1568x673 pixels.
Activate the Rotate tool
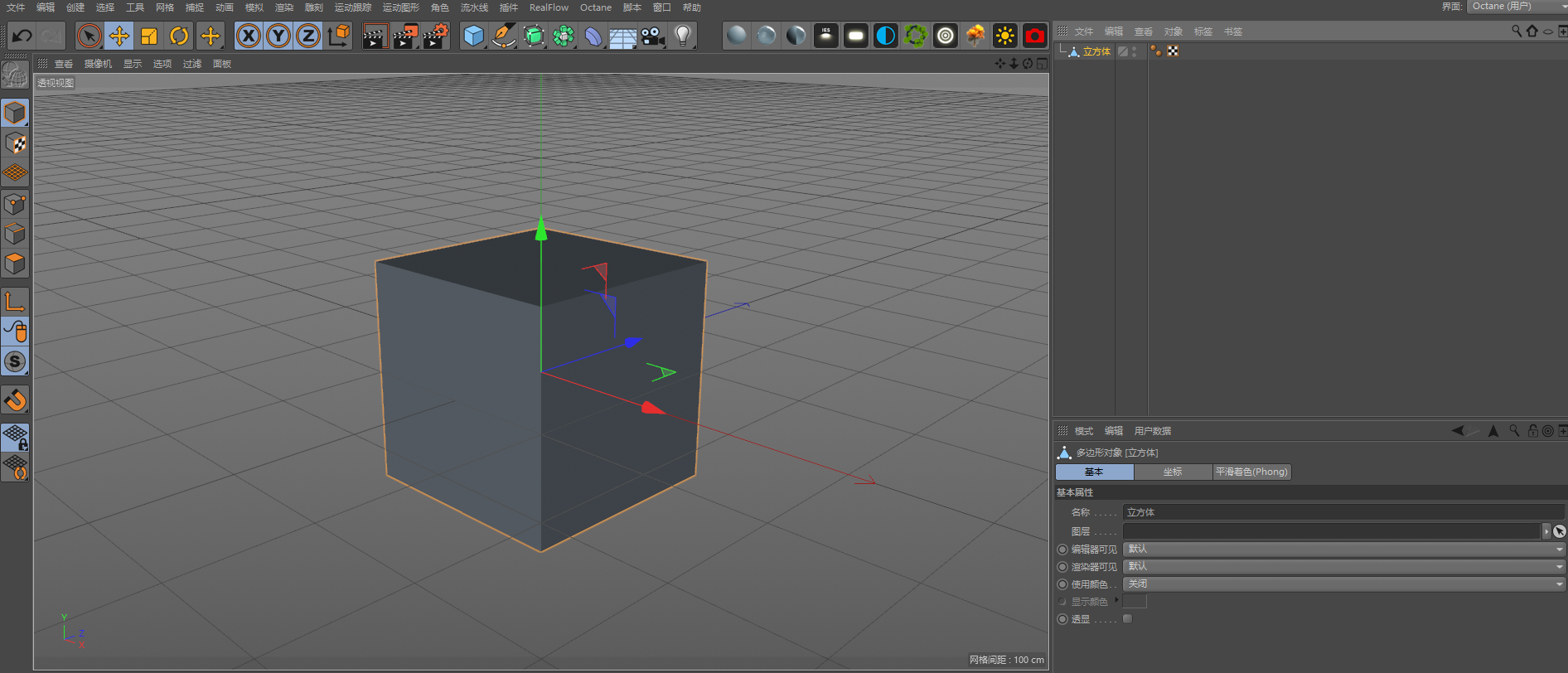coord(179,36)
